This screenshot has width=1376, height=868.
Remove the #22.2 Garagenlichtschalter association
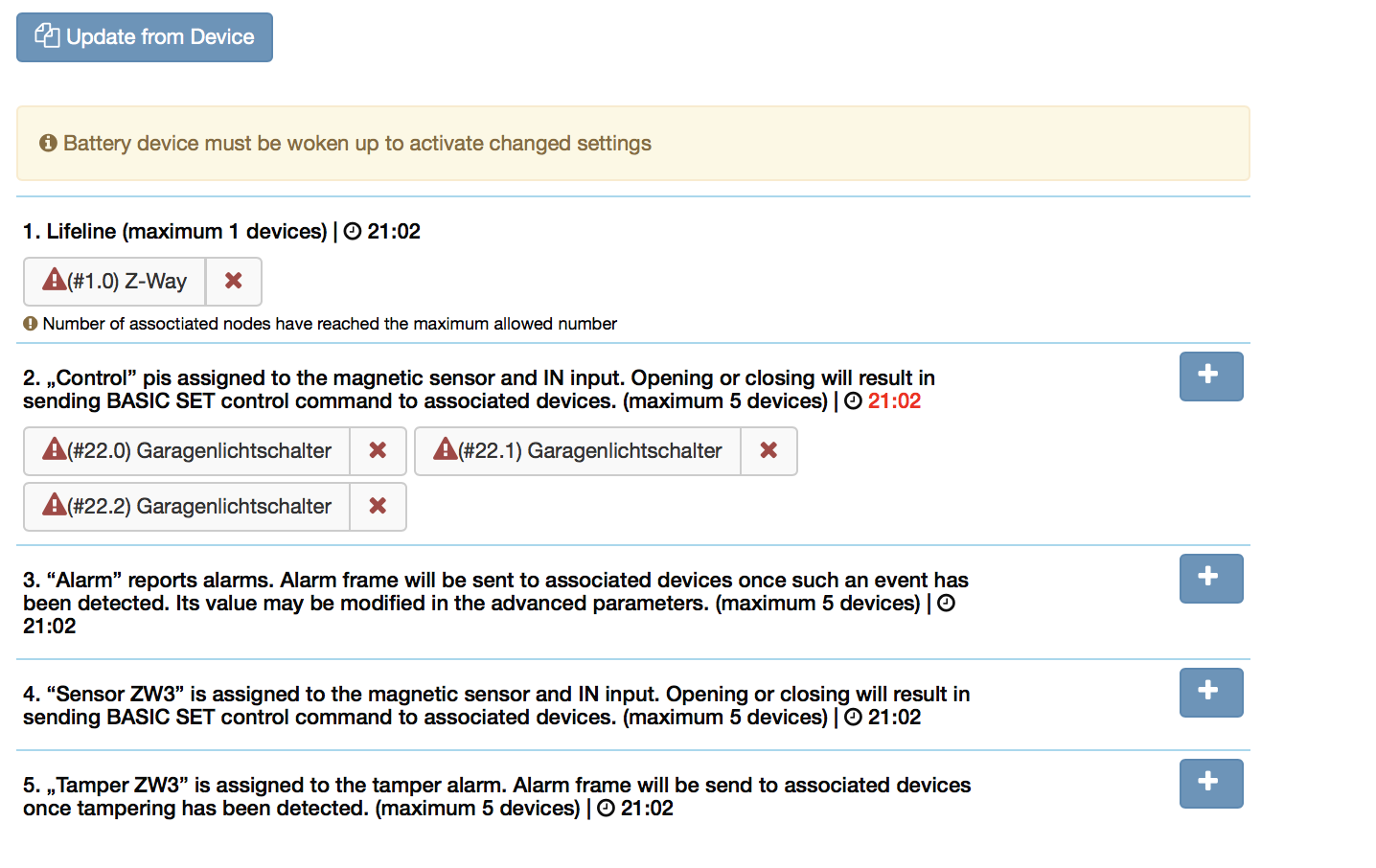click(378, 506)
